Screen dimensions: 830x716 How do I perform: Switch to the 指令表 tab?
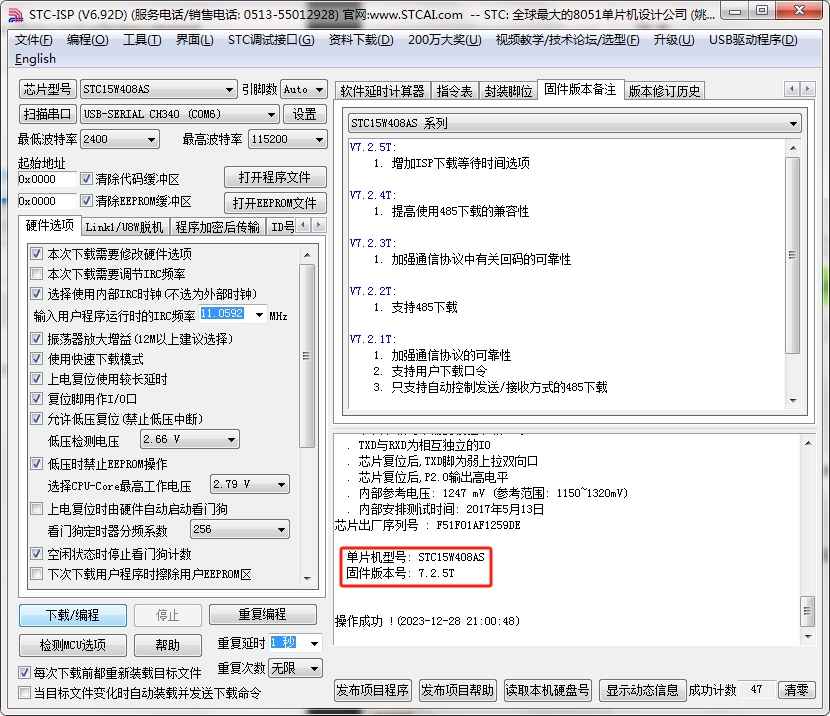tap(455, 91)
